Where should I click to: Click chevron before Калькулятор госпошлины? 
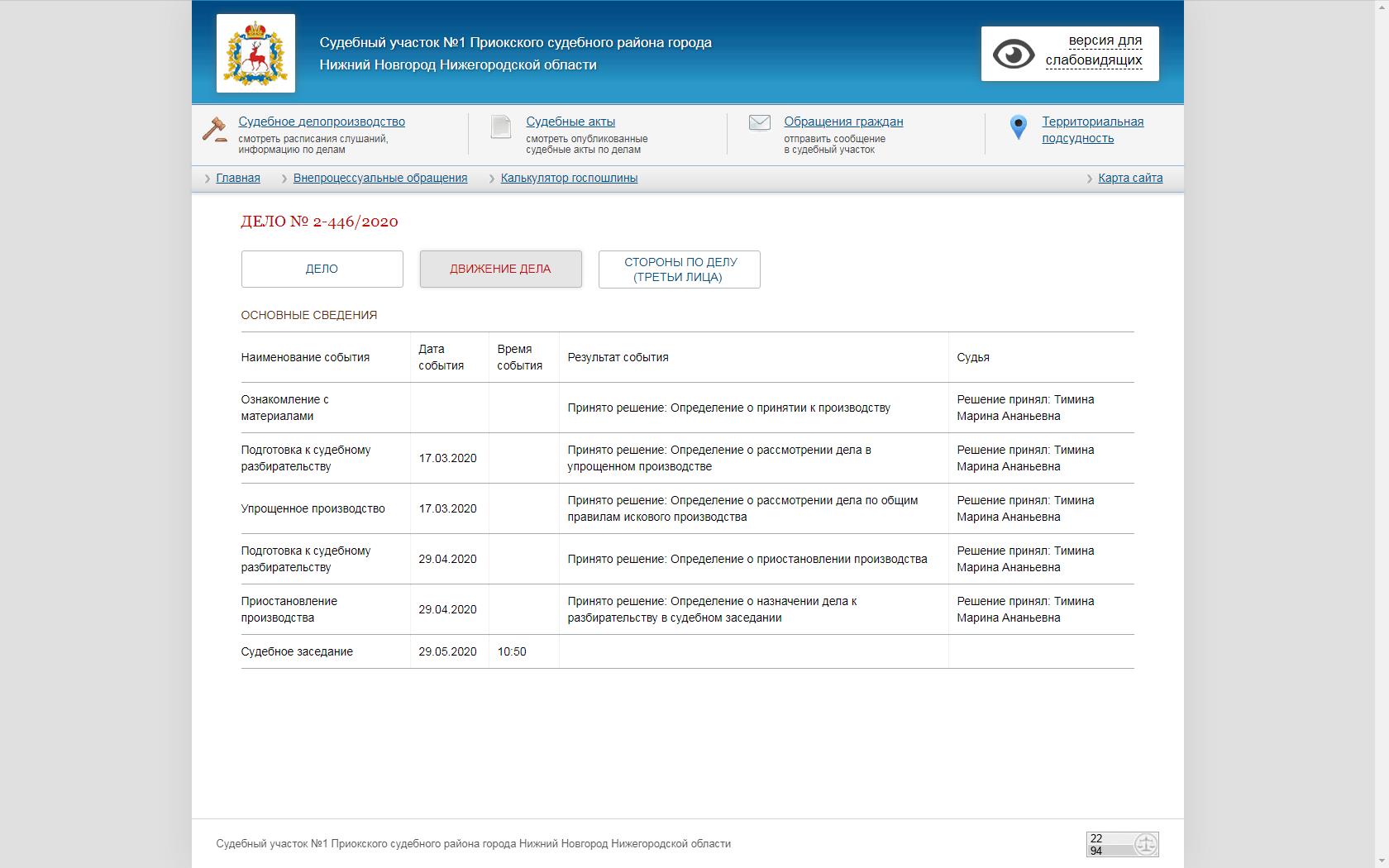click(x=492, y=179)
